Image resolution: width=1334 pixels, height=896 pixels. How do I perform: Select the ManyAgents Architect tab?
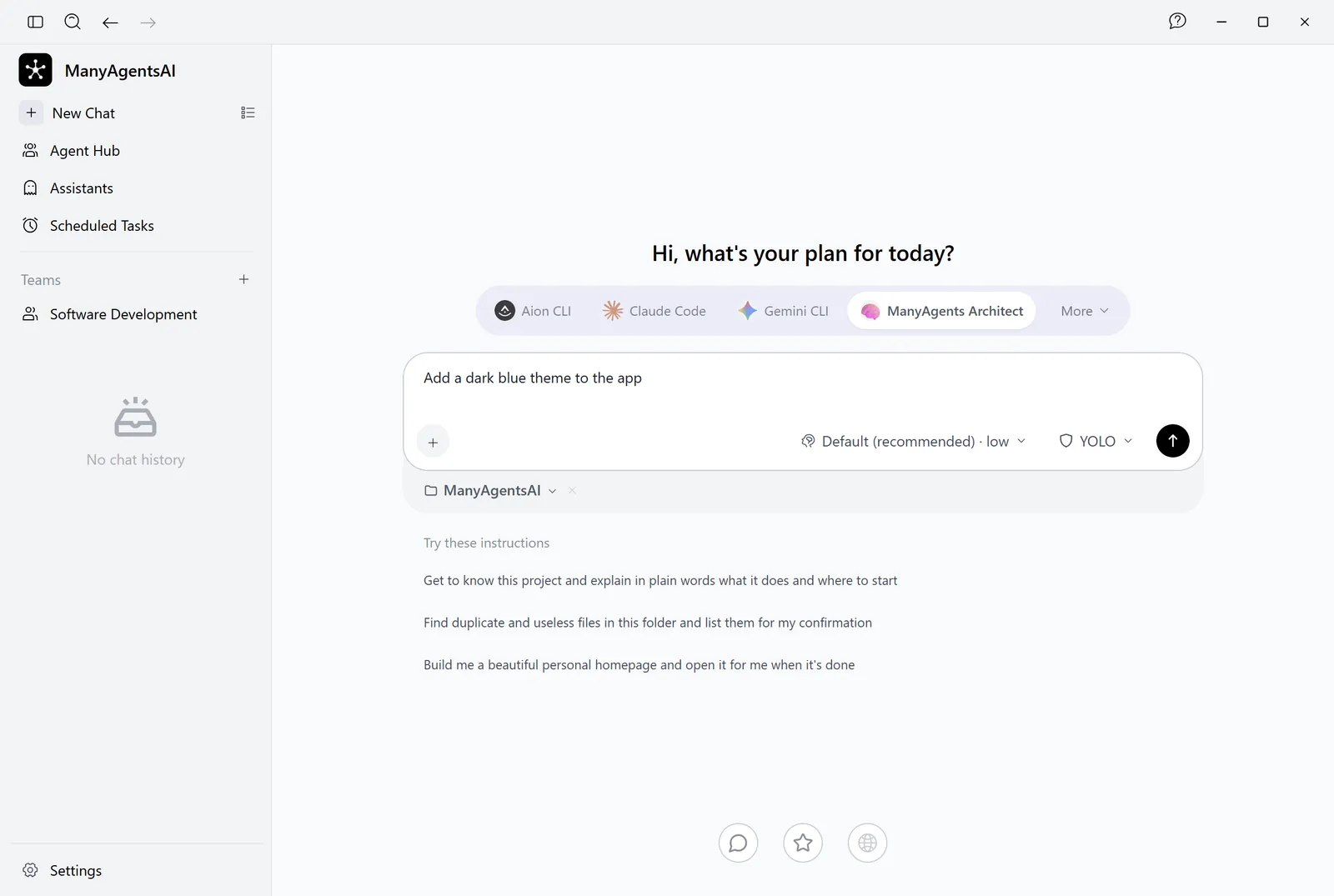[942, 311]
